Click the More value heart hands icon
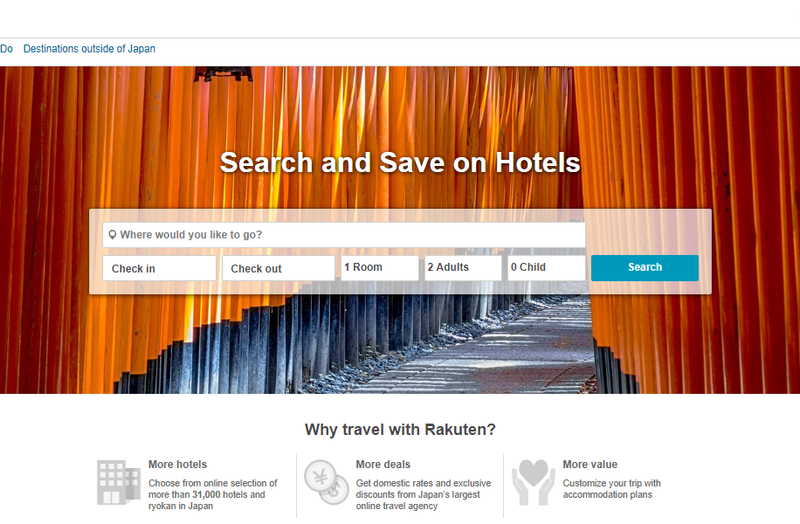This screenshot has height=524, width=800. tap(533, 482)
